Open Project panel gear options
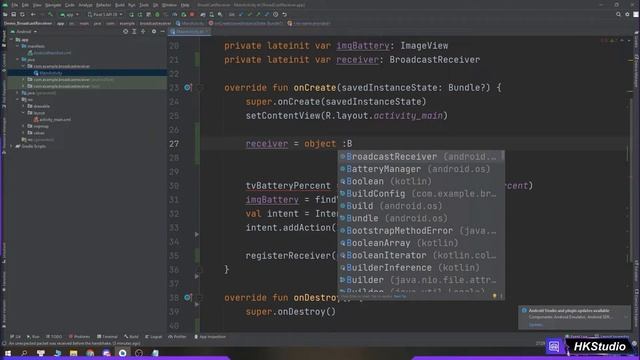Screen dimensions: 640x360 click(x=154, y=31)
